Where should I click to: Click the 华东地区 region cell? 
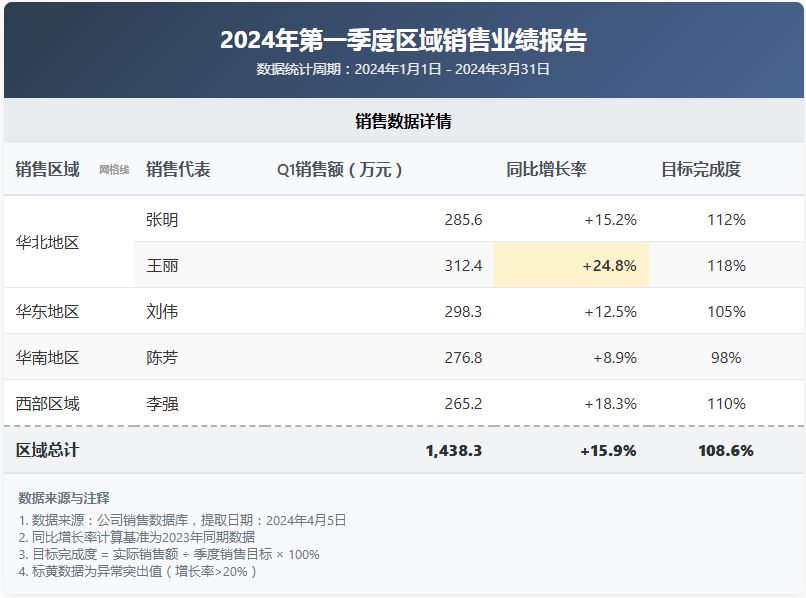[47, 312]
